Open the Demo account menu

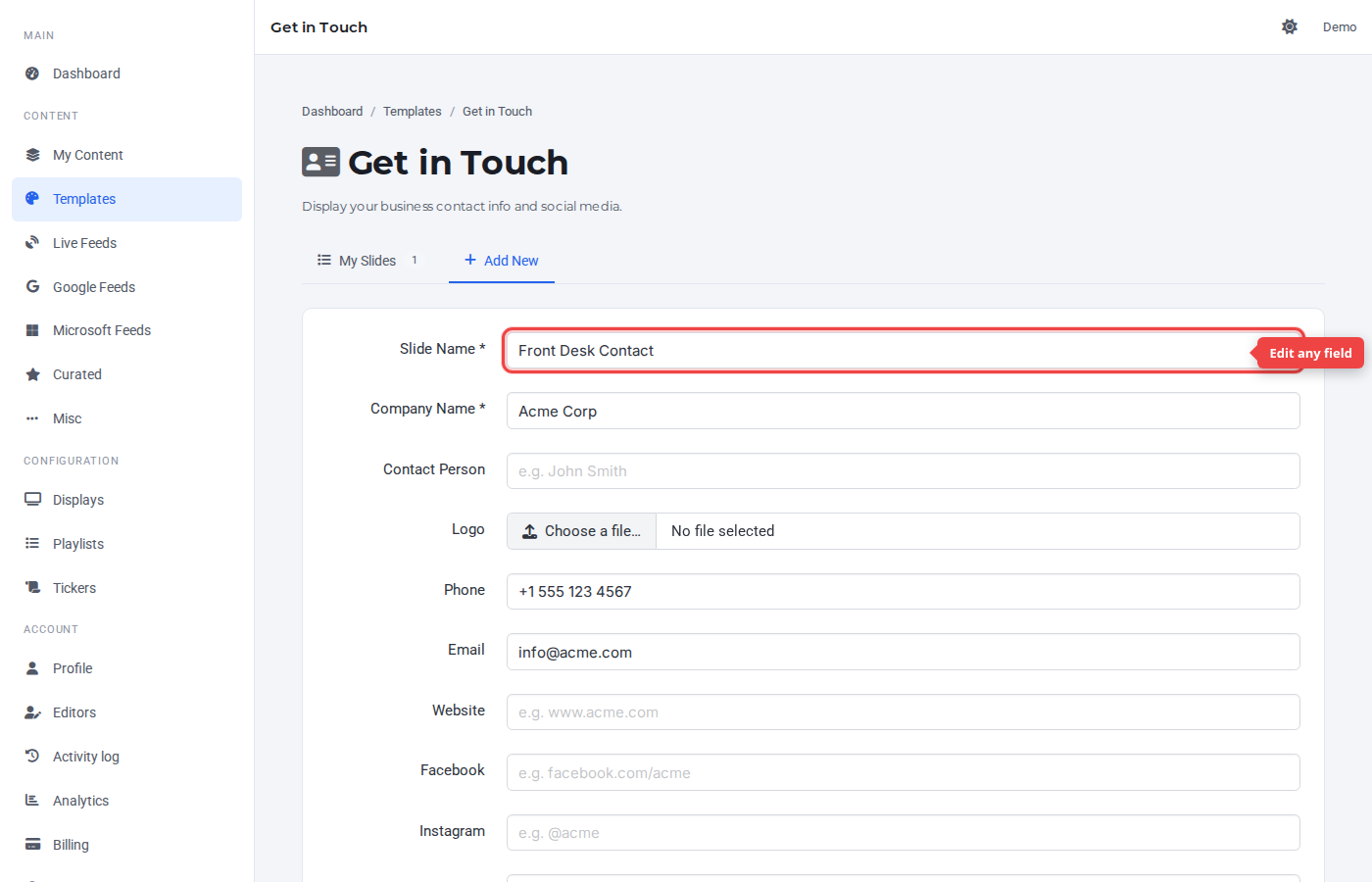tap(1340, 27)
